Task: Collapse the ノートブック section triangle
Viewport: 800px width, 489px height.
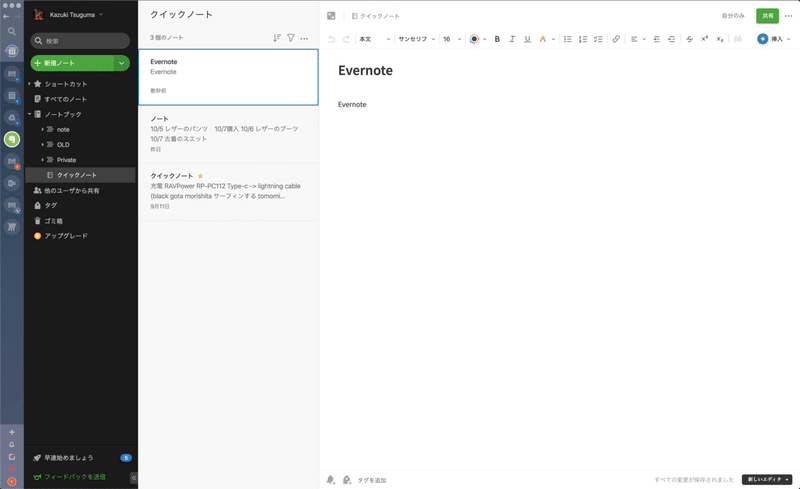Action: (x=29, y=114)
